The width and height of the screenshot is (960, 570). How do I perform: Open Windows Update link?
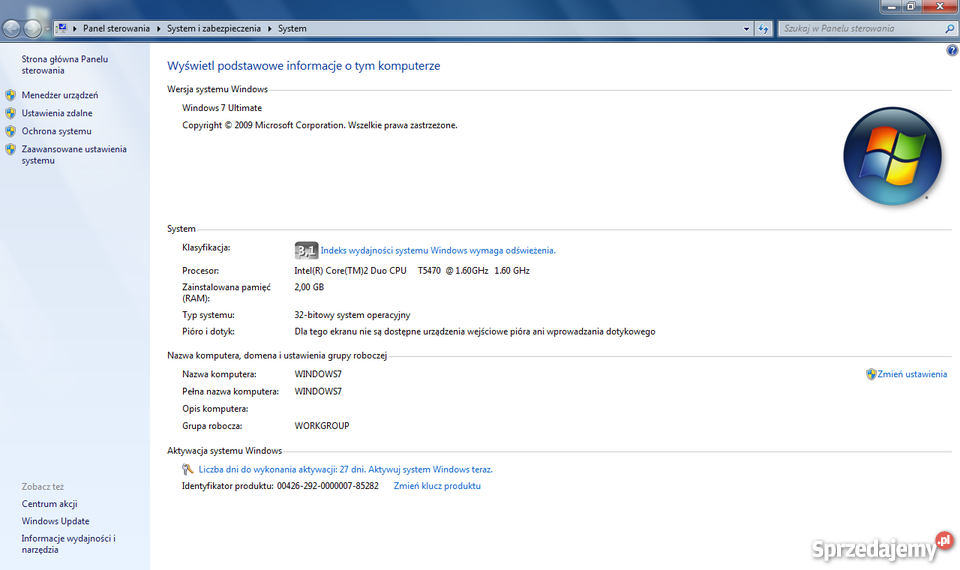56,521
